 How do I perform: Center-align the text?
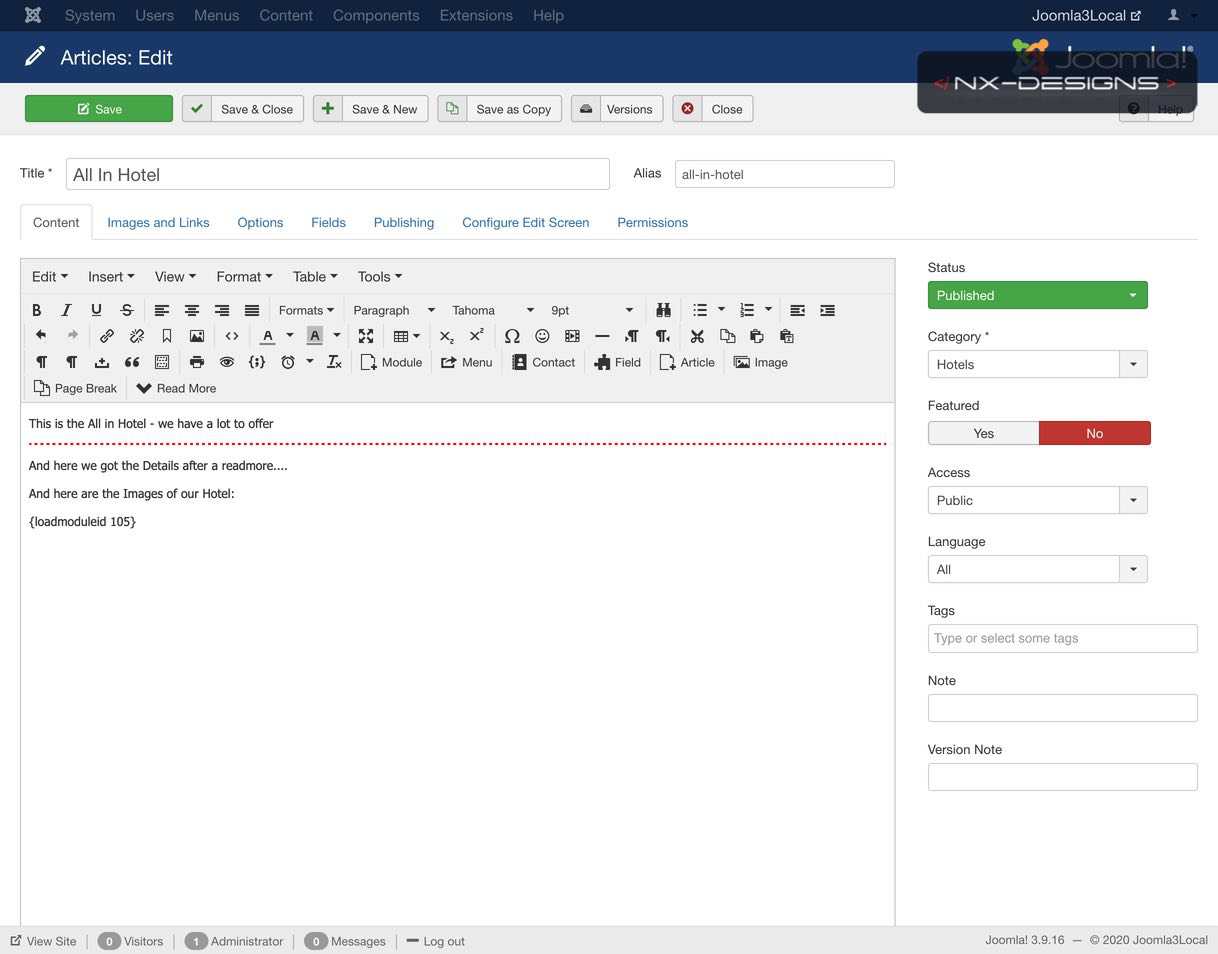pyautogui.click(x=192, y=310)
